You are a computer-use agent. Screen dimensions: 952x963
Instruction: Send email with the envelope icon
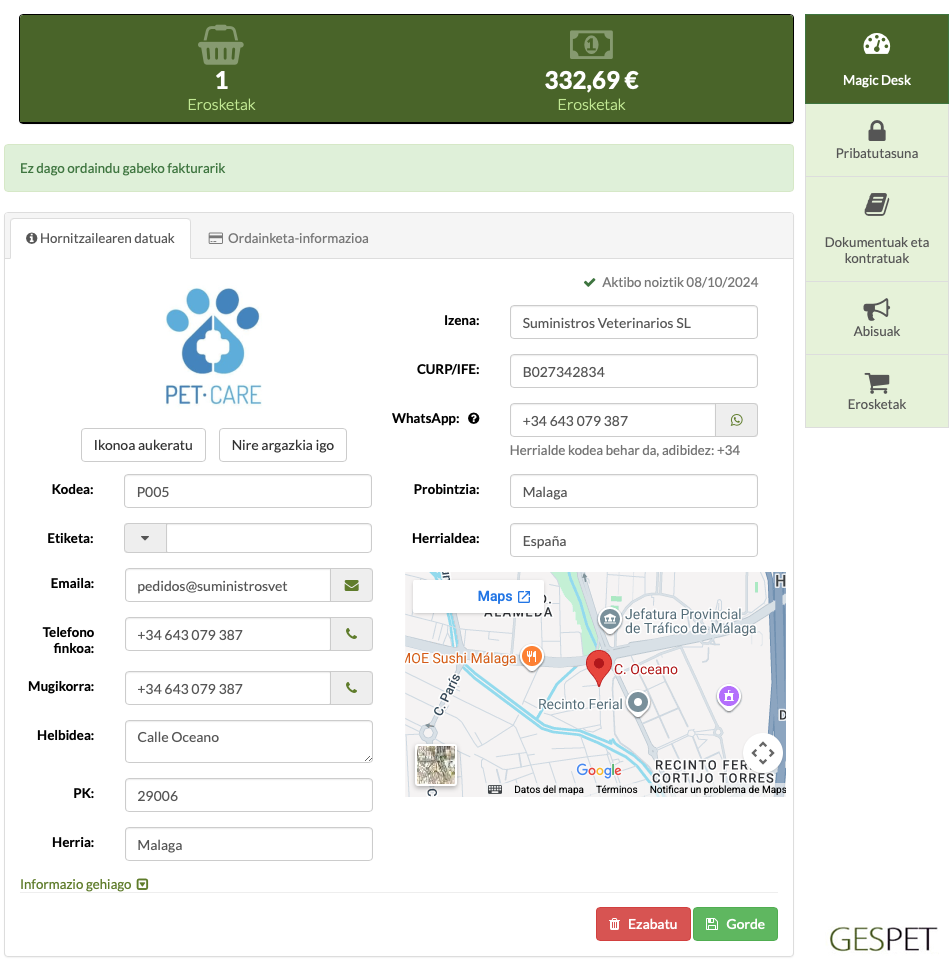pyautogui.click(x=351, y=585)
